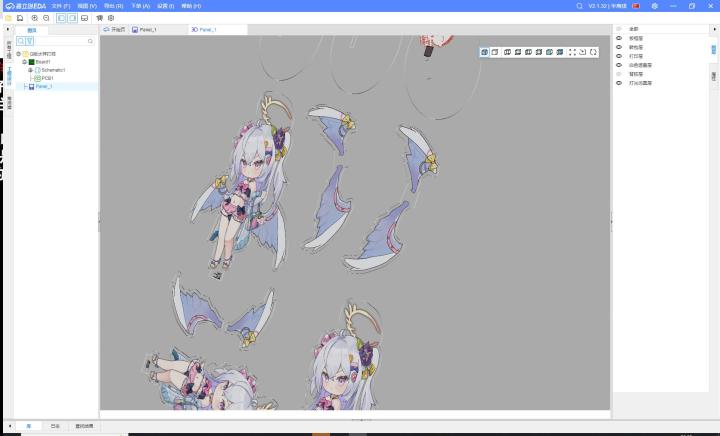Viewport: 720px width, 436px height.
Task: Collapse the Board1 tree node
Action: click(24, 62)
